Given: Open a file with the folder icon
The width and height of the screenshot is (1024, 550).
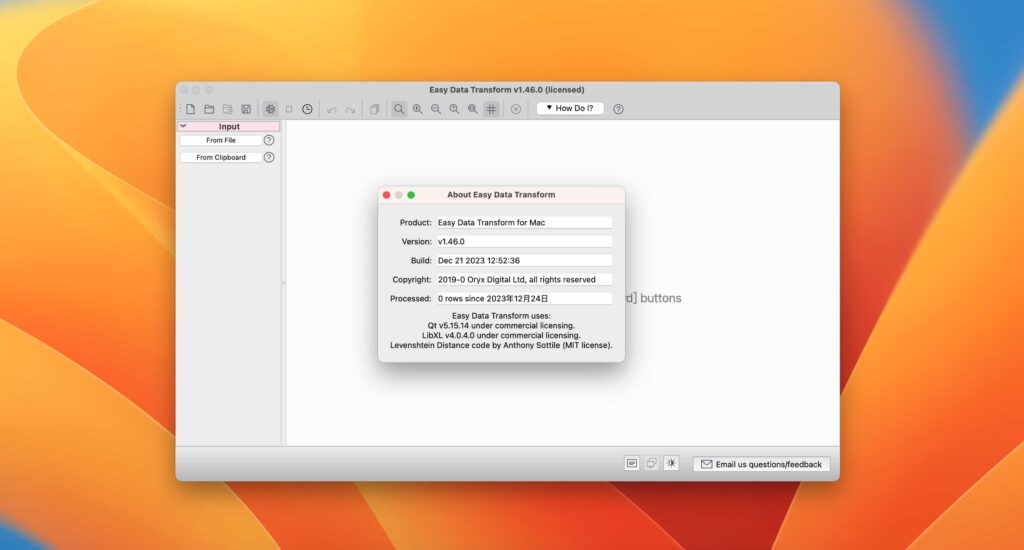Looking at the screenshot, I should (x=209, y=109).
